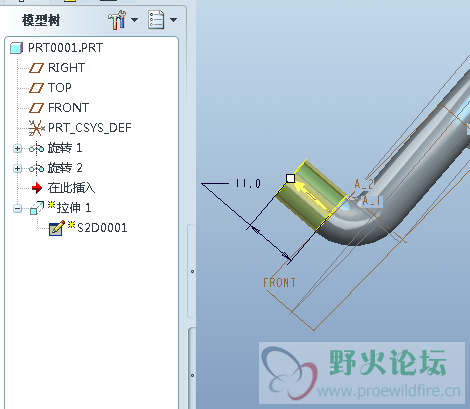Click the white extrude depth drag handle
Screen dimensions: 470x409
click(290, 178)
